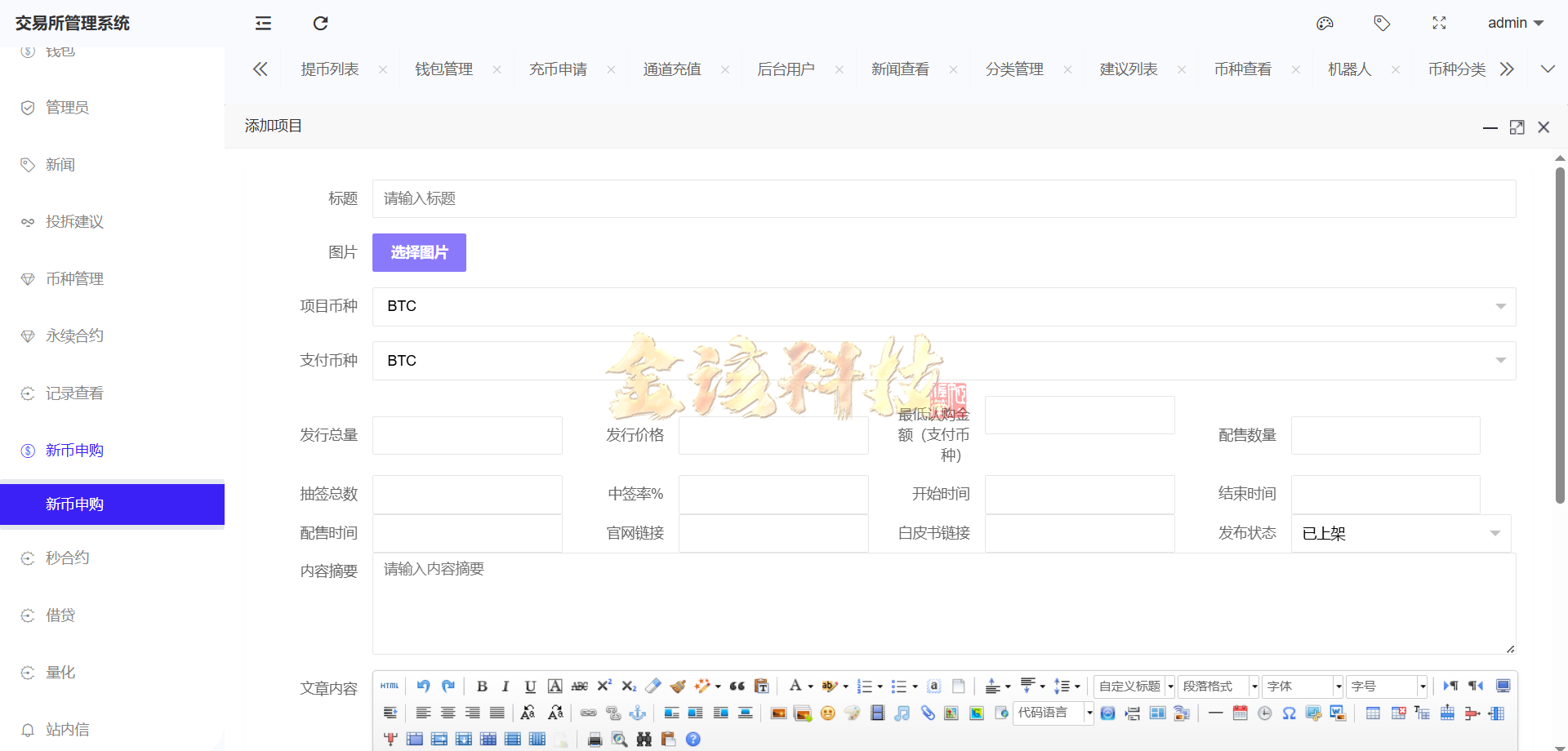The image size is (1568, 751).
Task: Select the Bold icon in article editor
Action: pos(483,686)
